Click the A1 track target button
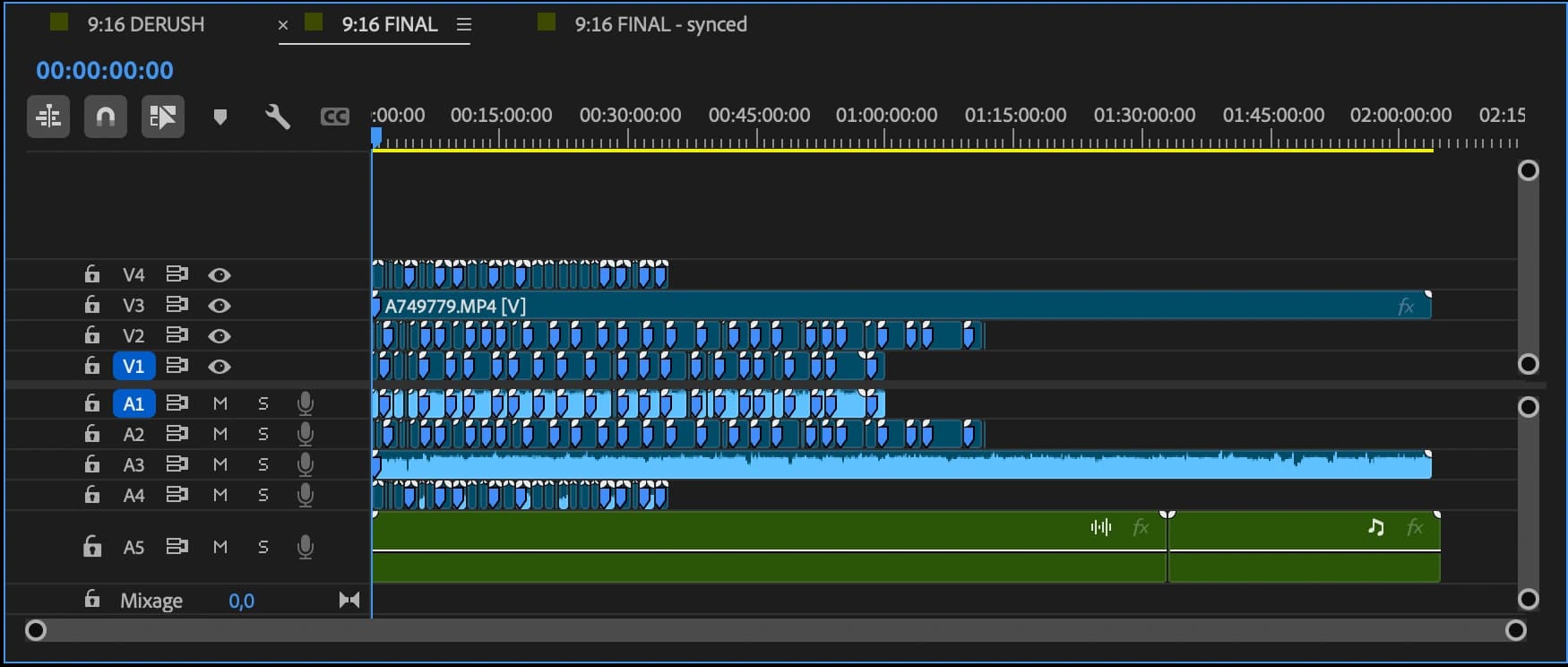The width and height of the screenshot is (1568, 667). (134, 403)
